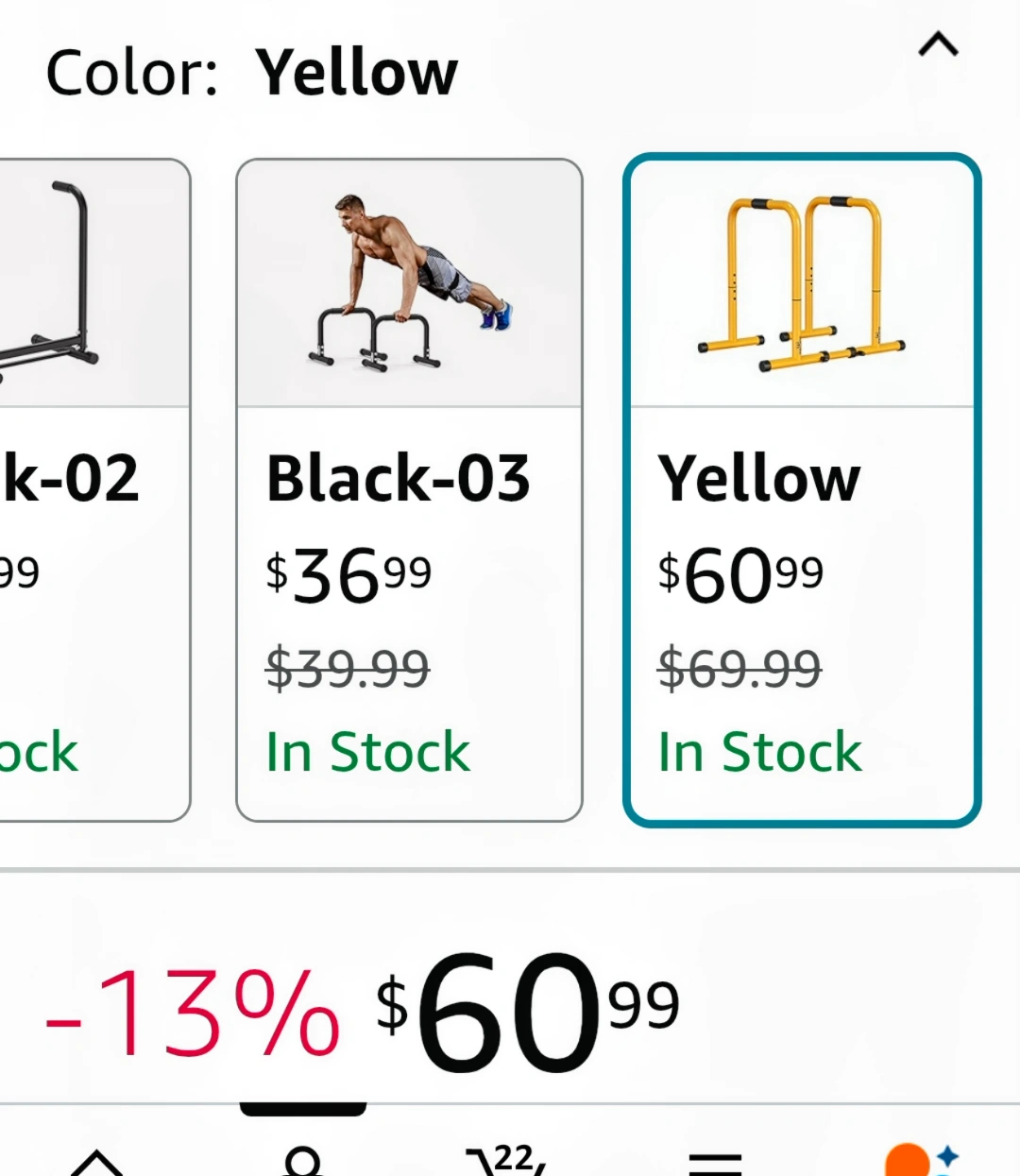Viewport: 1020px width, 1176px height.
Task: Choose the Black-03 color option label
Action: click(x=398, y=478)
